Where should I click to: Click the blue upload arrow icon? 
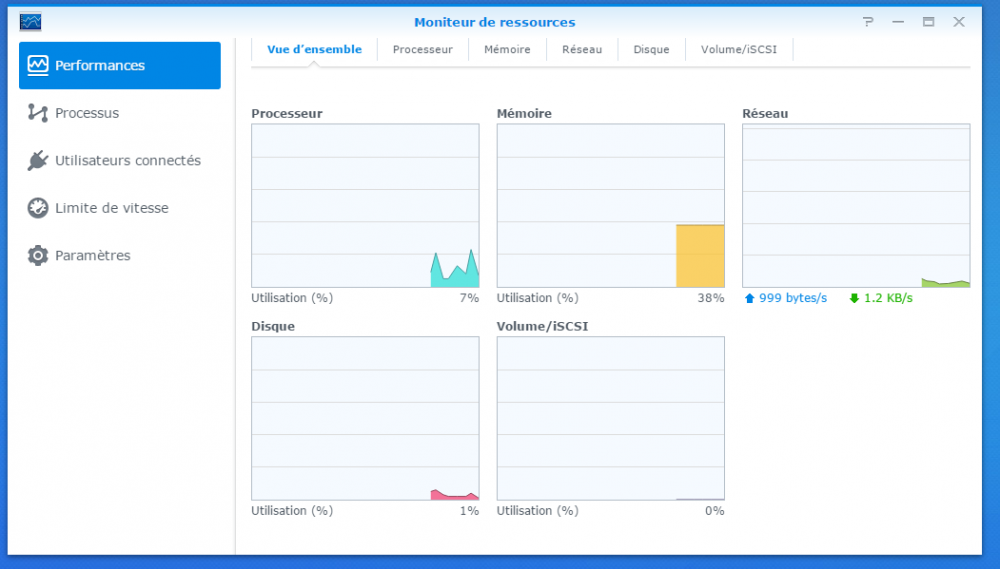click(750, 298)
